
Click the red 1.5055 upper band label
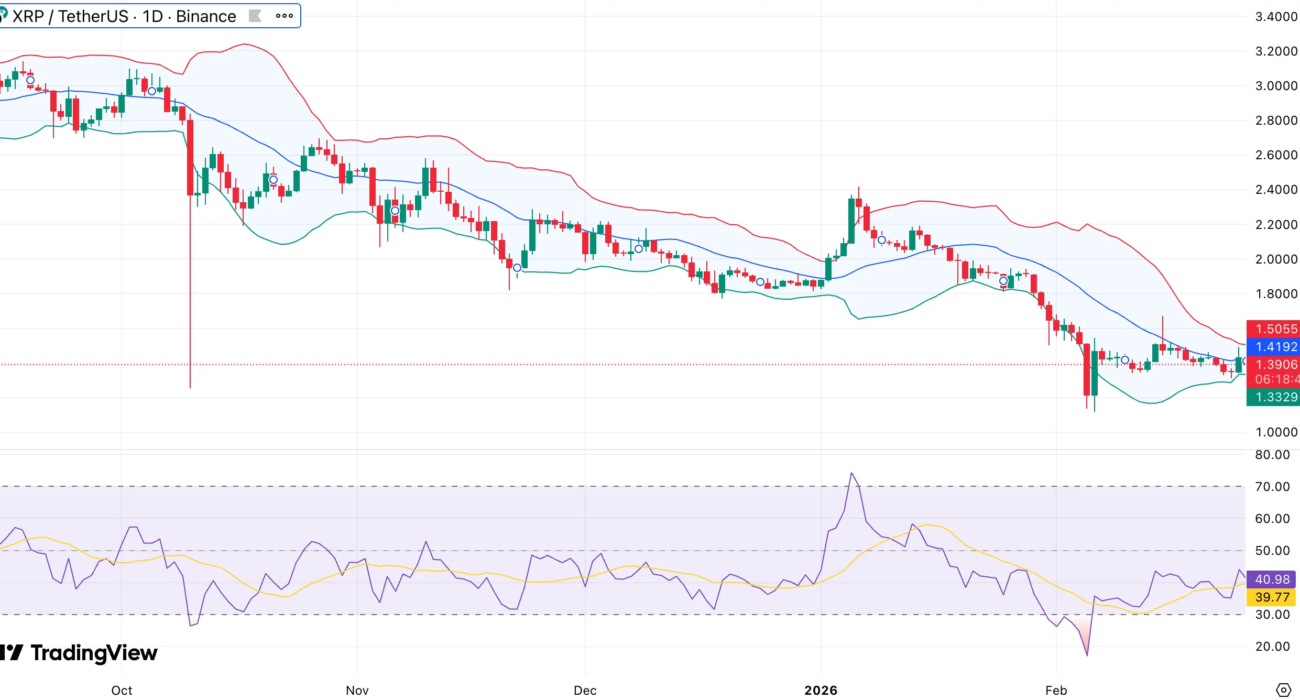[1272, 329]
